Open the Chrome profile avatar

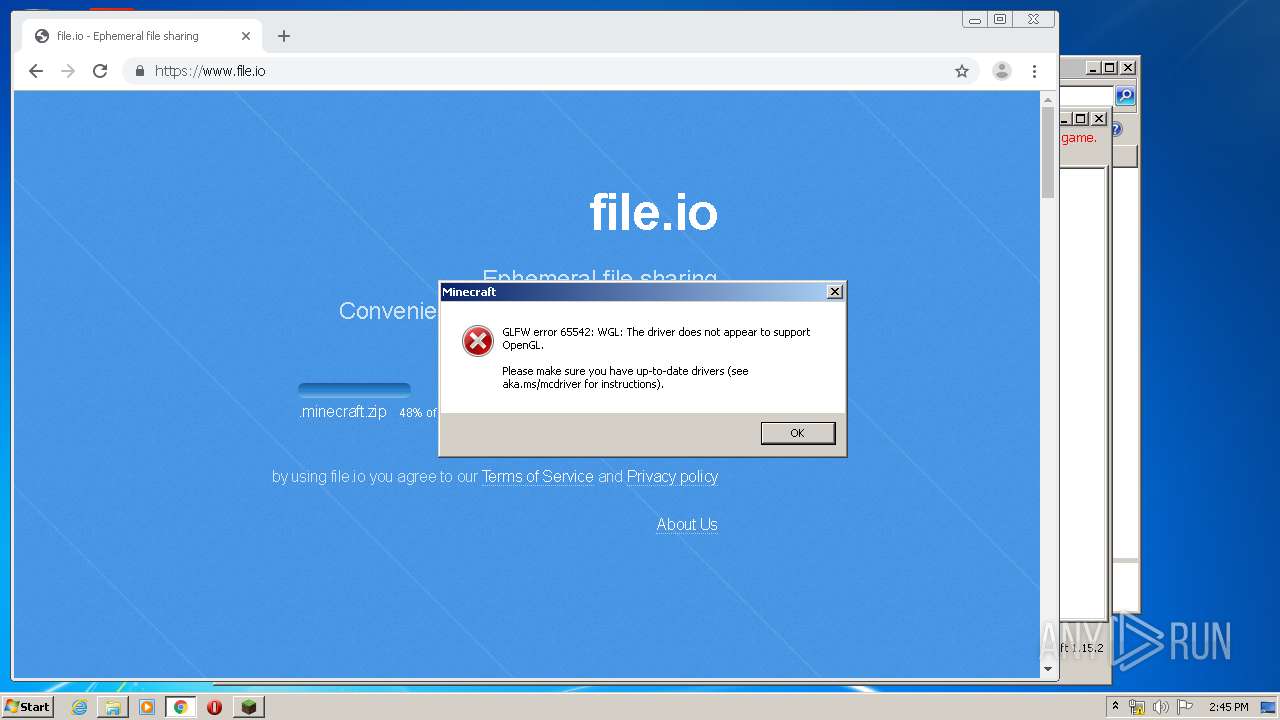click(x=1001, y=71)
